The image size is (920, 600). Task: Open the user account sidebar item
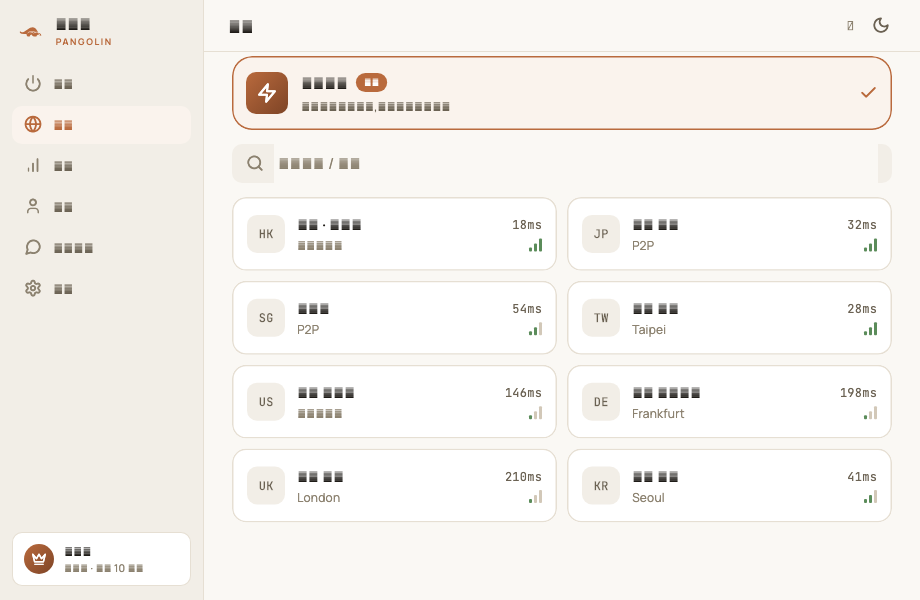(102, 207)
